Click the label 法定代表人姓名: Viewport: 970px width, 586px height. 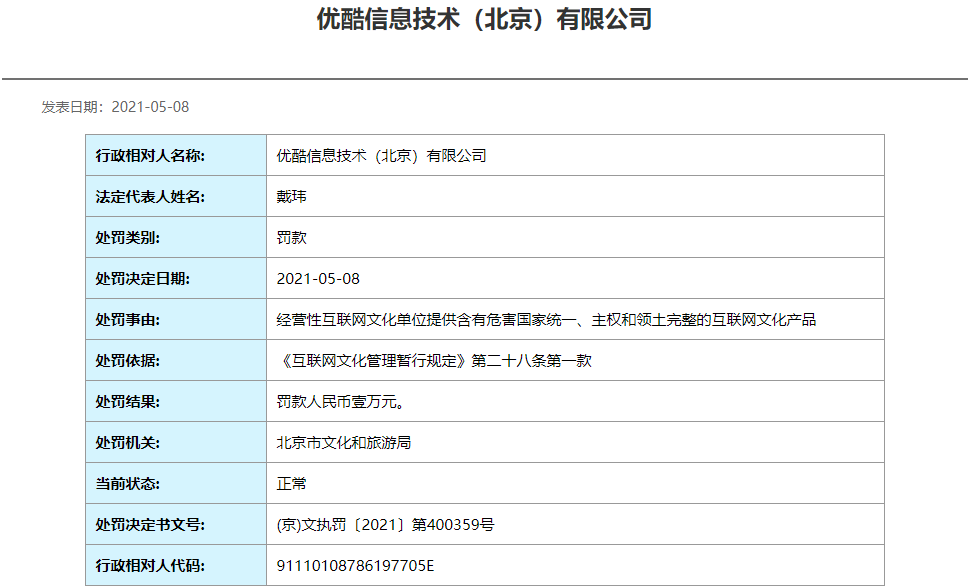(x=150, y=197)
